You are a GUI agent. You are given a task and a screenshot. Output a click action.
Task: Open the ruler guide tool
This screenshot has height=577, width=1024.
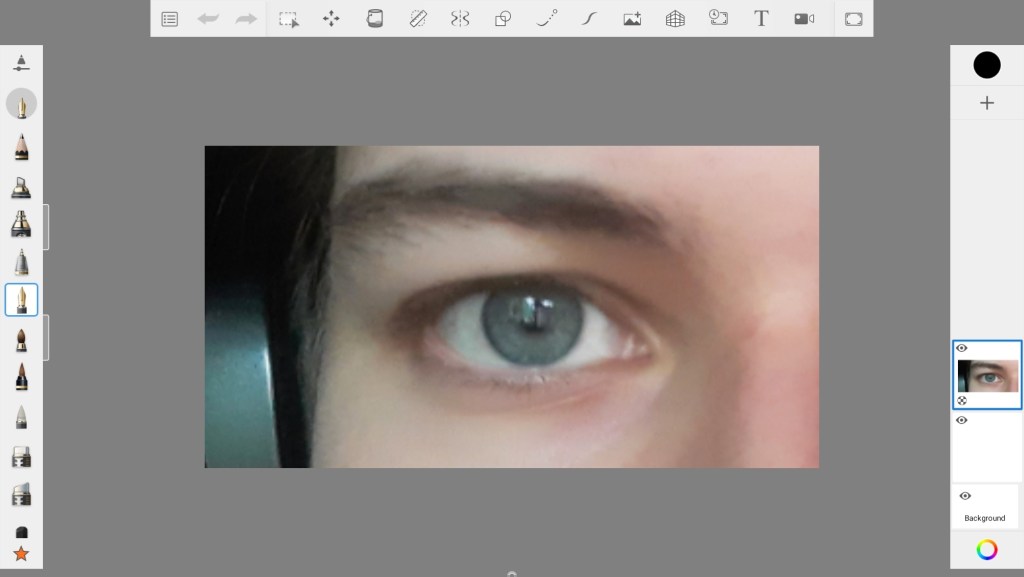(418, 19)
